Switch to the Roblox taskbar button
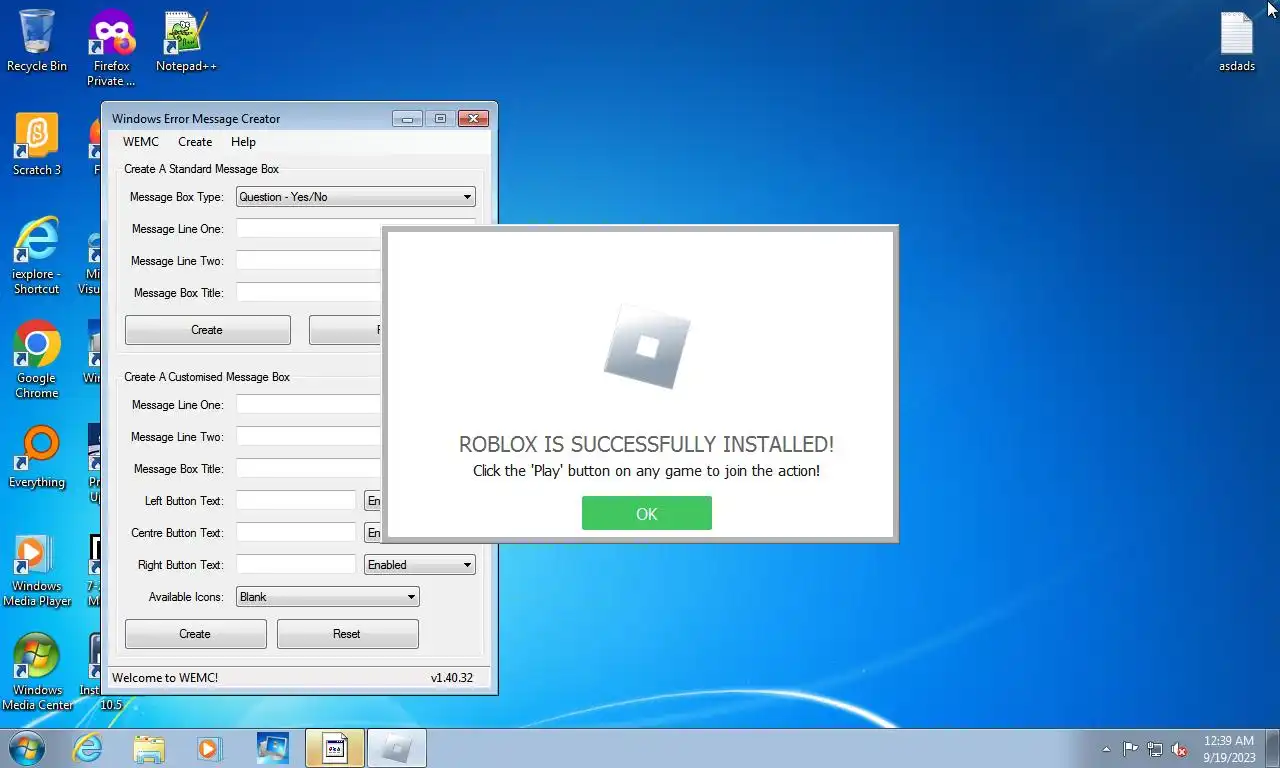Image resolution: width=1280 pixels, height=768 pixels. [x=397, y=748]
